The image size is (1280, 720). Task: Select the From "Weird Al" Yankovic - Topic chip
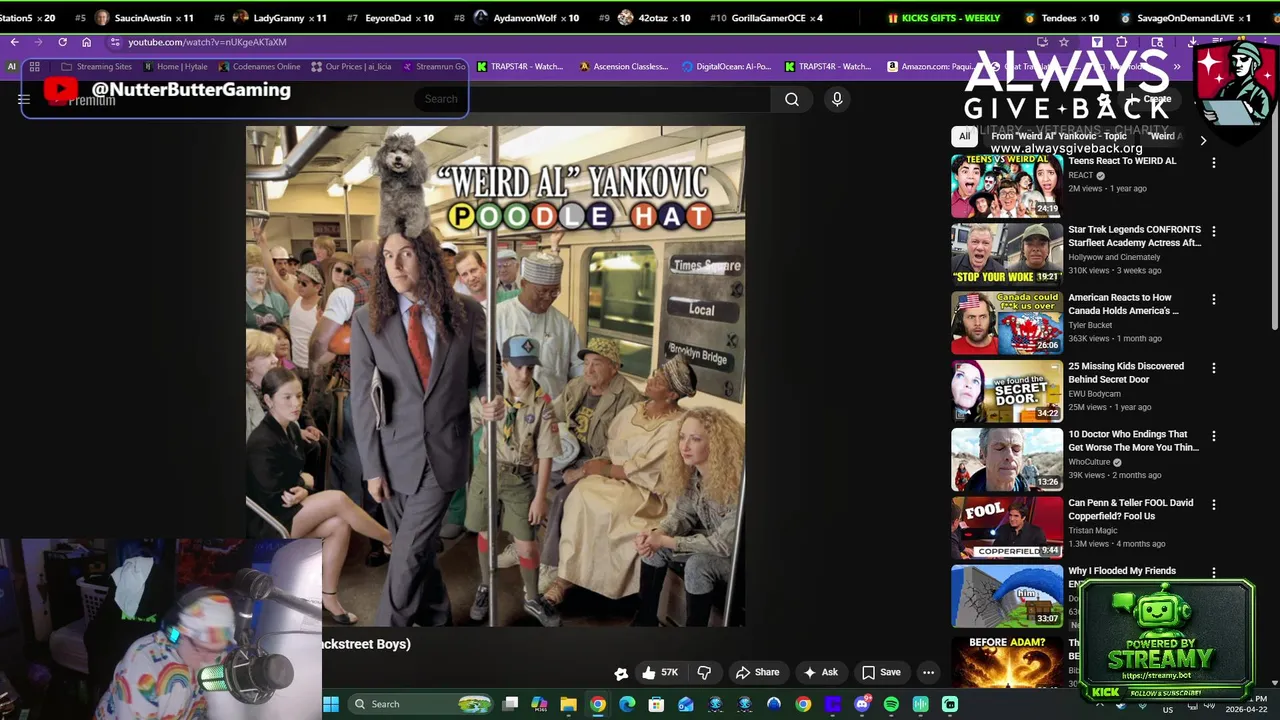[1059, 136]
